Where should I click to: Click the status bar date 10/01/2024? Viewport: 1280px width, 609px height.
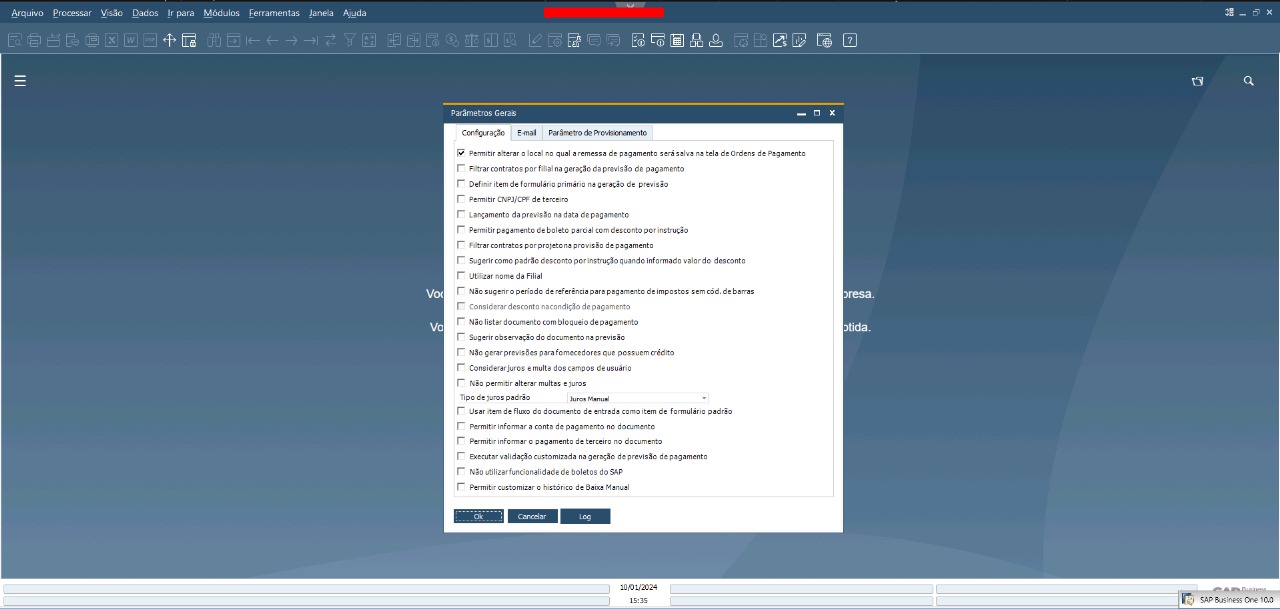(x=638, y=588)
